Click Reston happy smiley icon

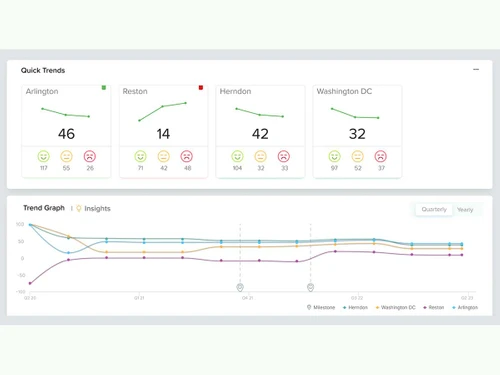click(x=141, y=156)
